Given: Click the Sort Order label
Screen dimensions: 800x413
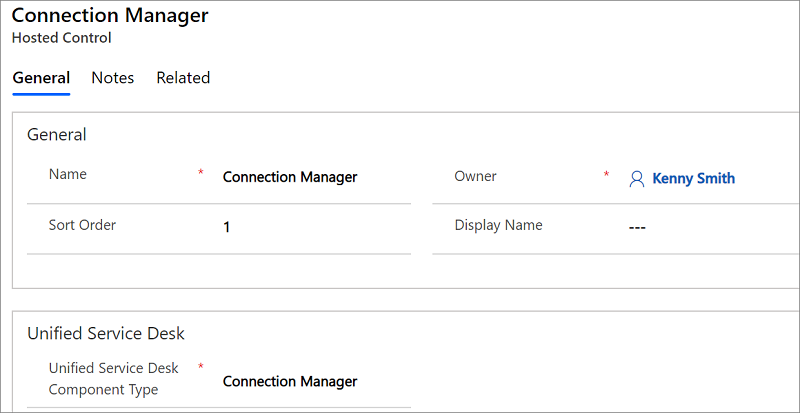Looking at the screenshot, I should [x=82, y=225].
